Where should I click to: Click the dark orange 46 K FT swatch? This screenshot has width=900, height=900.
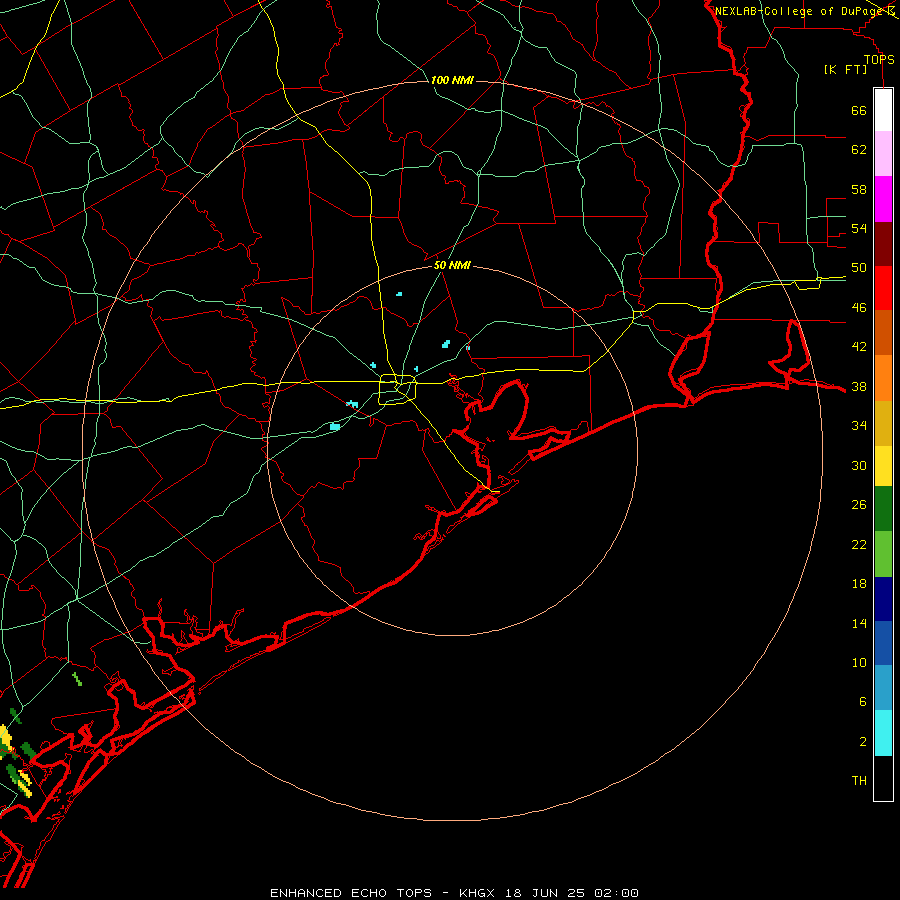(883, 332)
